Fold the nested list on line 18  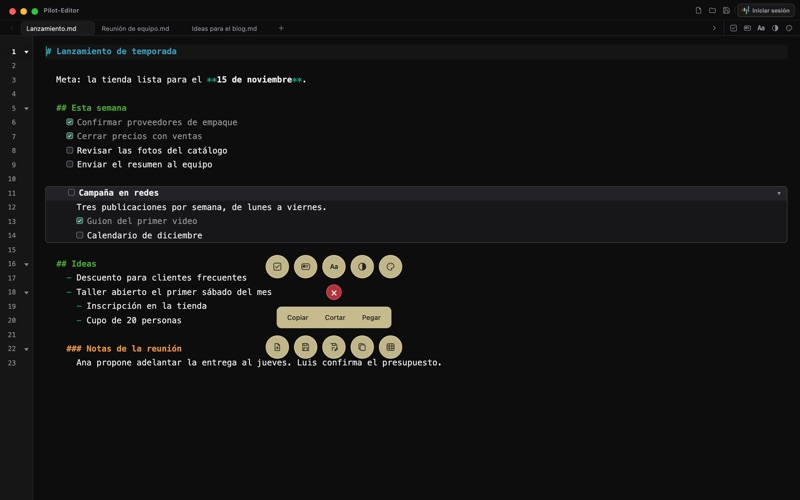point(27,292)
